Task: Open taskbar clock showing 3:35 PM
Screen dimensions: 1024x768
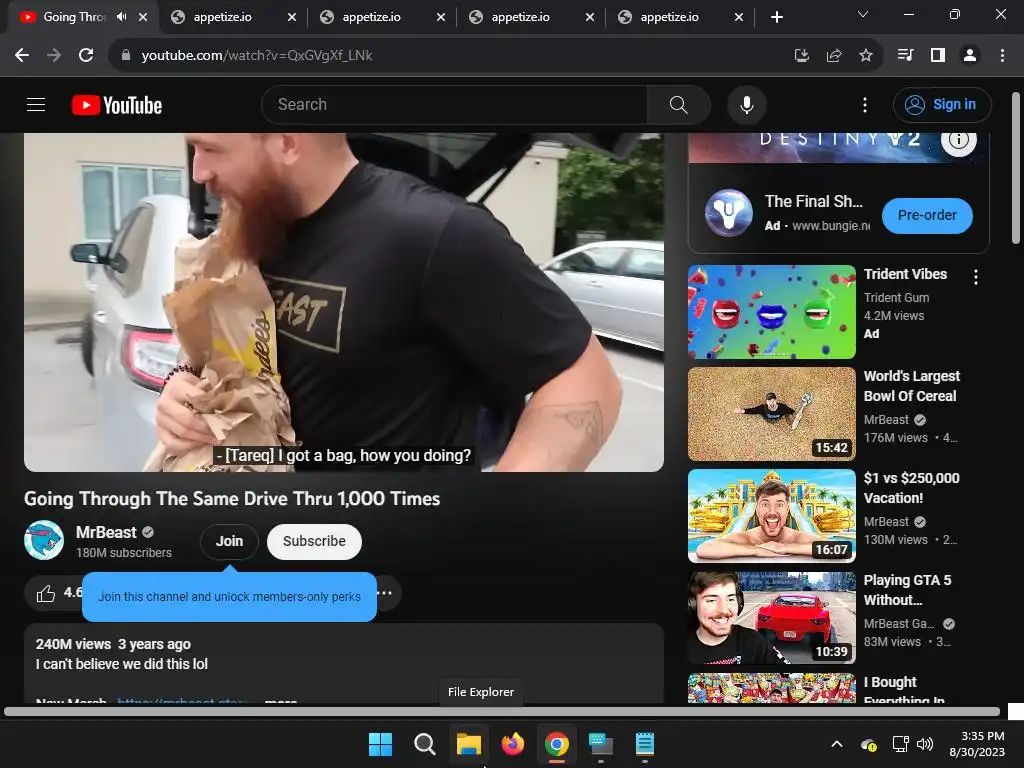Action: pyautogui.click(x=977, y=744)
